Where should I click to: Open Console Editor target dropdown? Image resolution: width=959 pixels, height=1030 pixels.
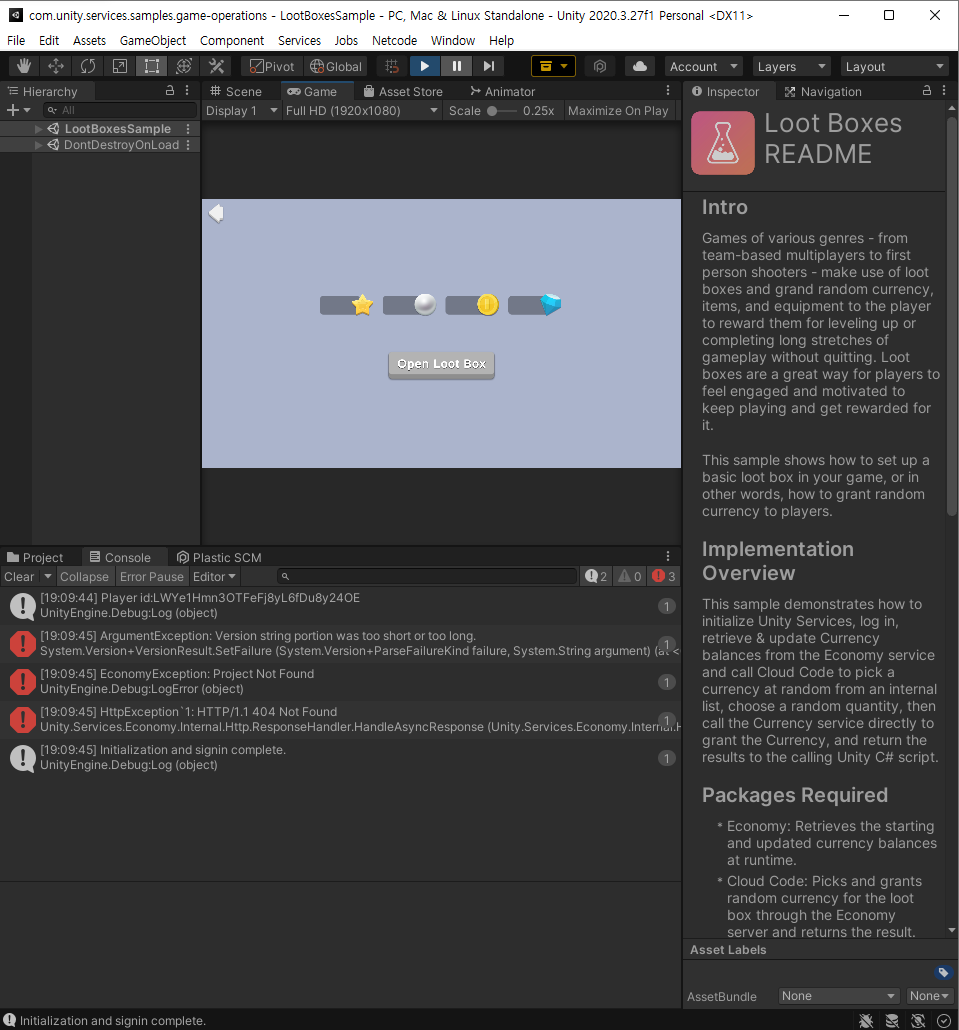coord(214,576)
